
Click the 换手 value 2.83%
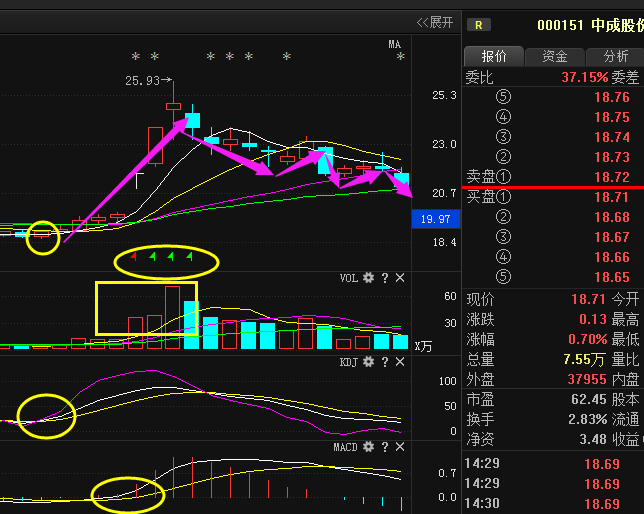(587, 419)
